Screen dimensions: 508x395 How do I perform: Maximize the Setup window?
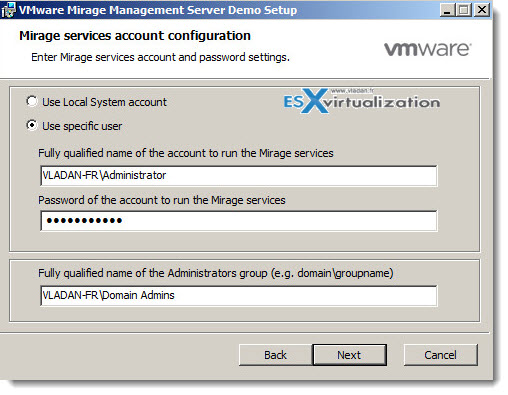464,10
